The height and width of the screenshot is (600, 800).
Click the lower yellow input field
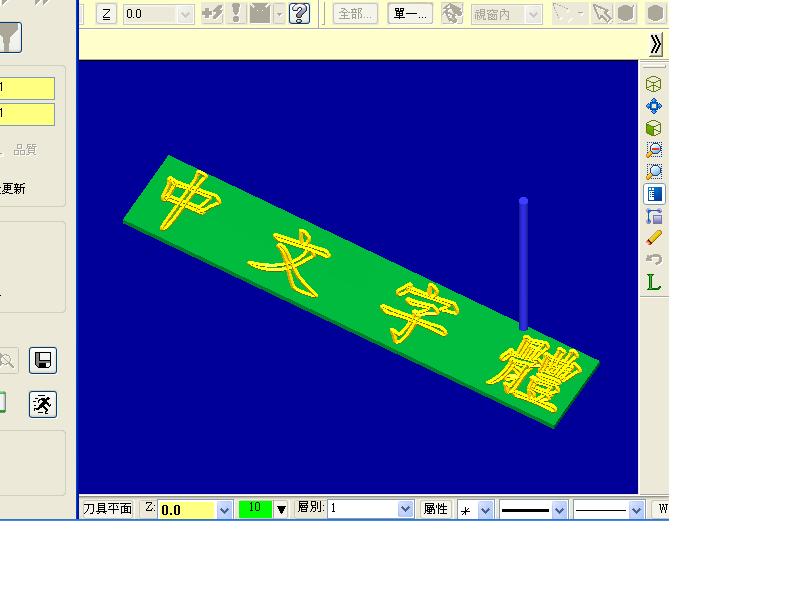pos(27,114)
